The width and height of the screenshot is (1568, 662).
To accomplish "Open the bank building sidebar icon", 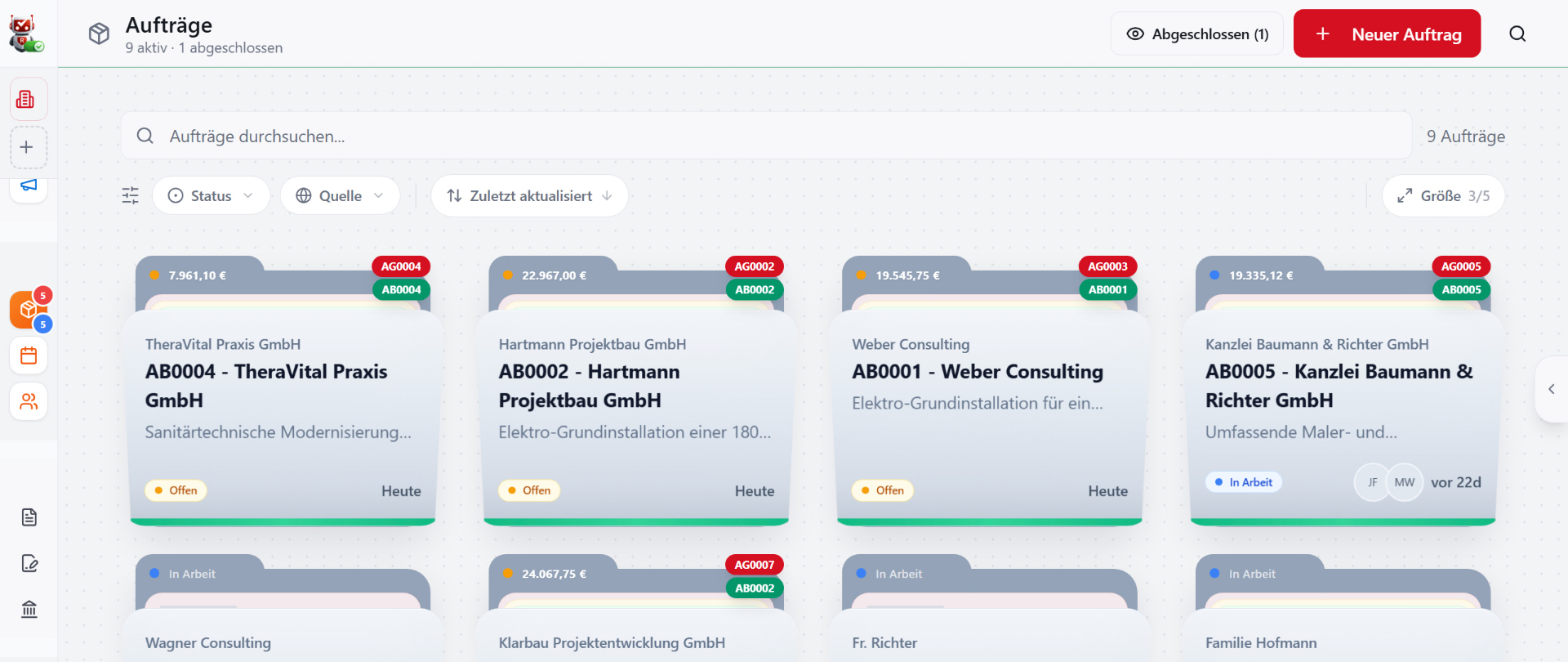I will (29, 609).
